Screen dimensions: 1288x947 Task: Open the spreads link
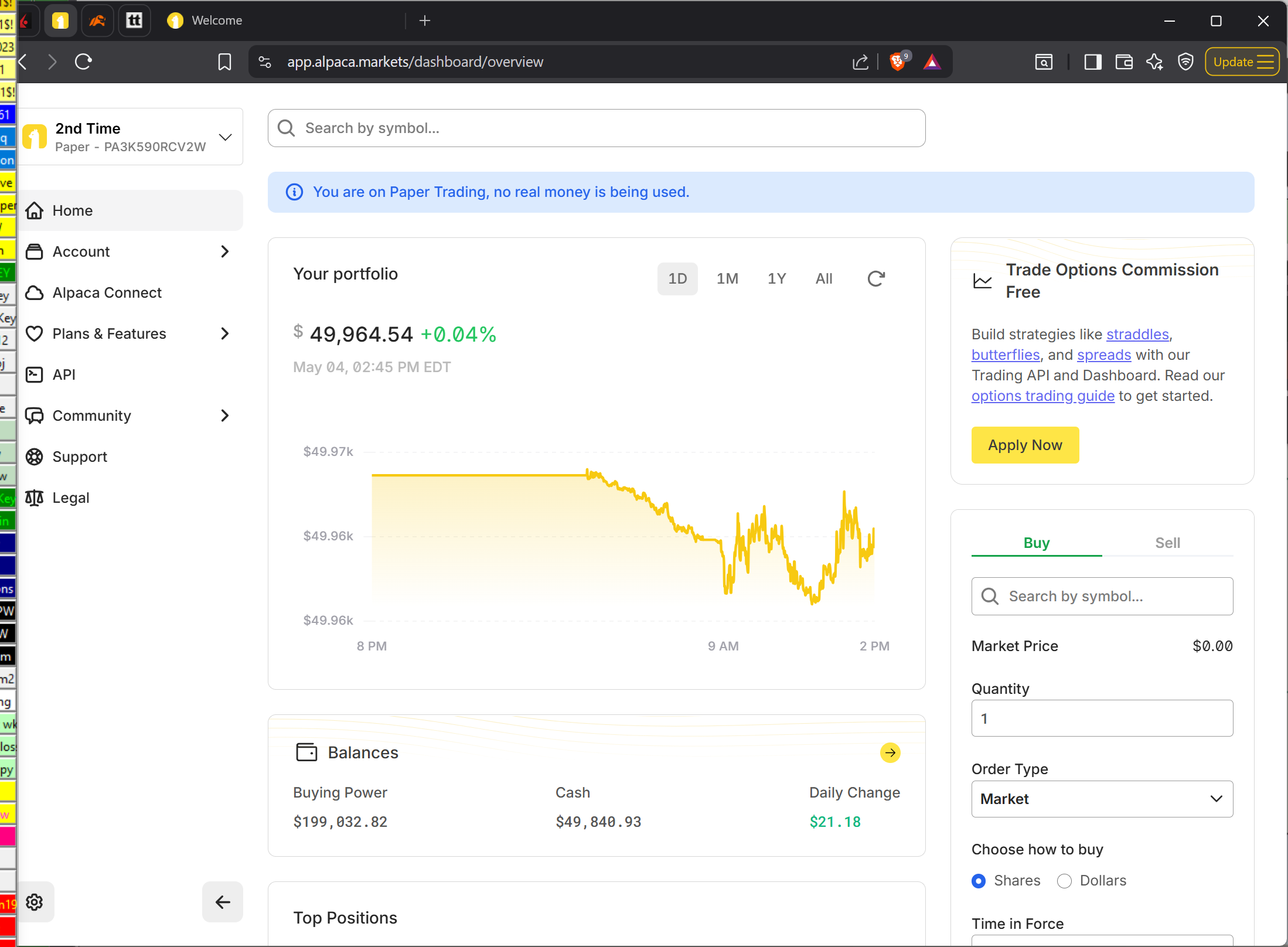click(1104, 355)
